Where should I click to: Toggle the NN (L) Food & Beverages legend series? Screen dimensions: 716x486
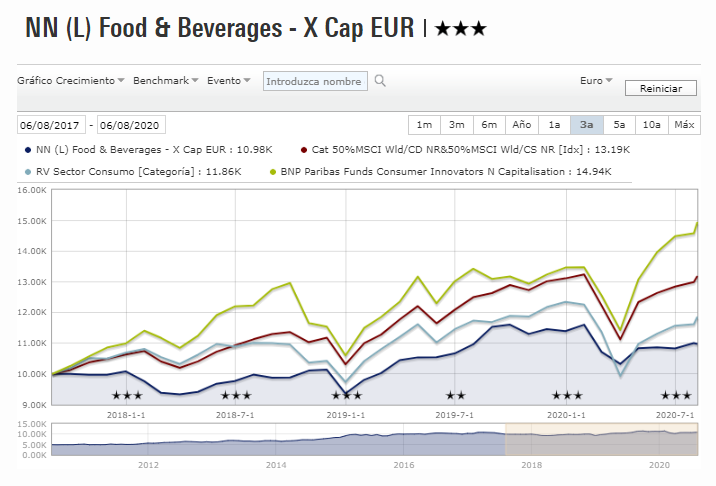[145, 149]
